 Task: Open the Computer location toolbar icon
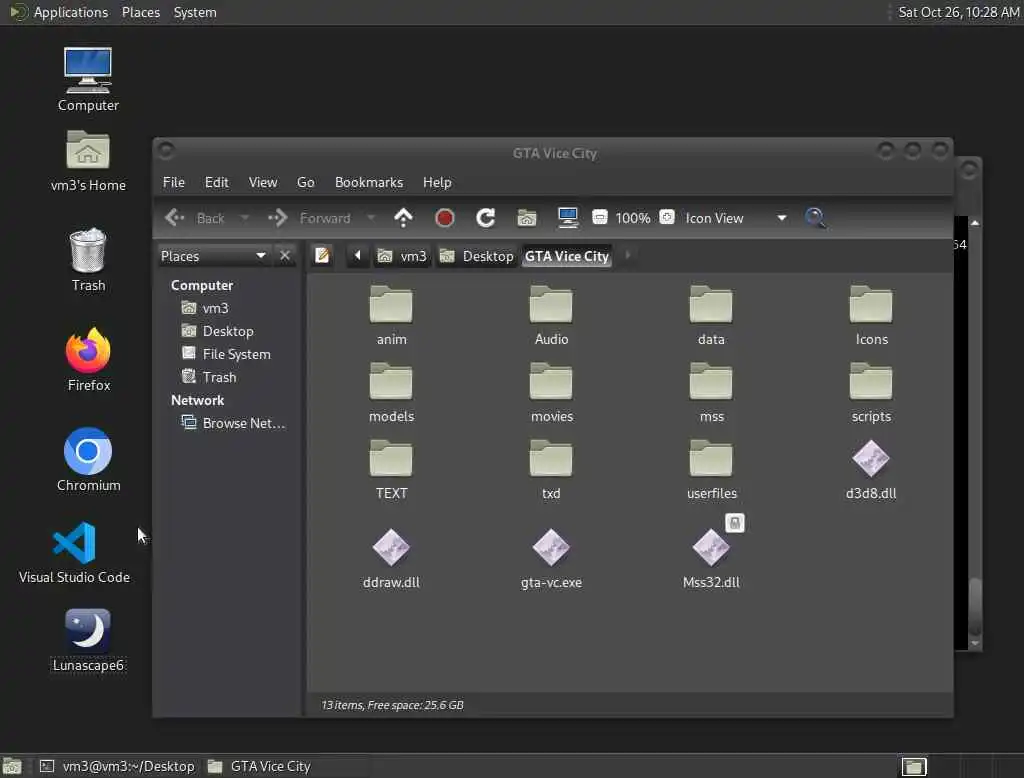coord(568,218)
